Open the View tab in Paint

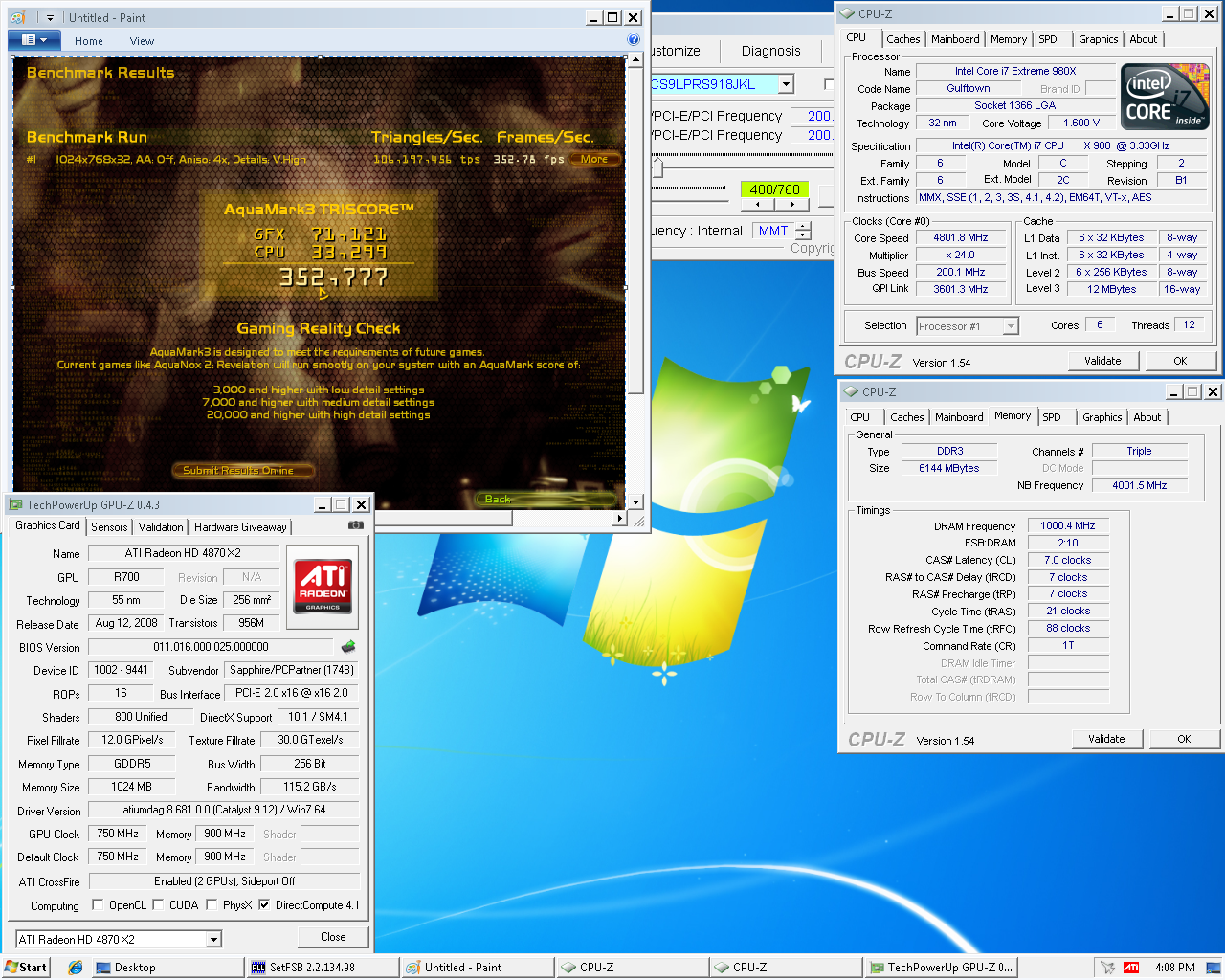point(142,41)
